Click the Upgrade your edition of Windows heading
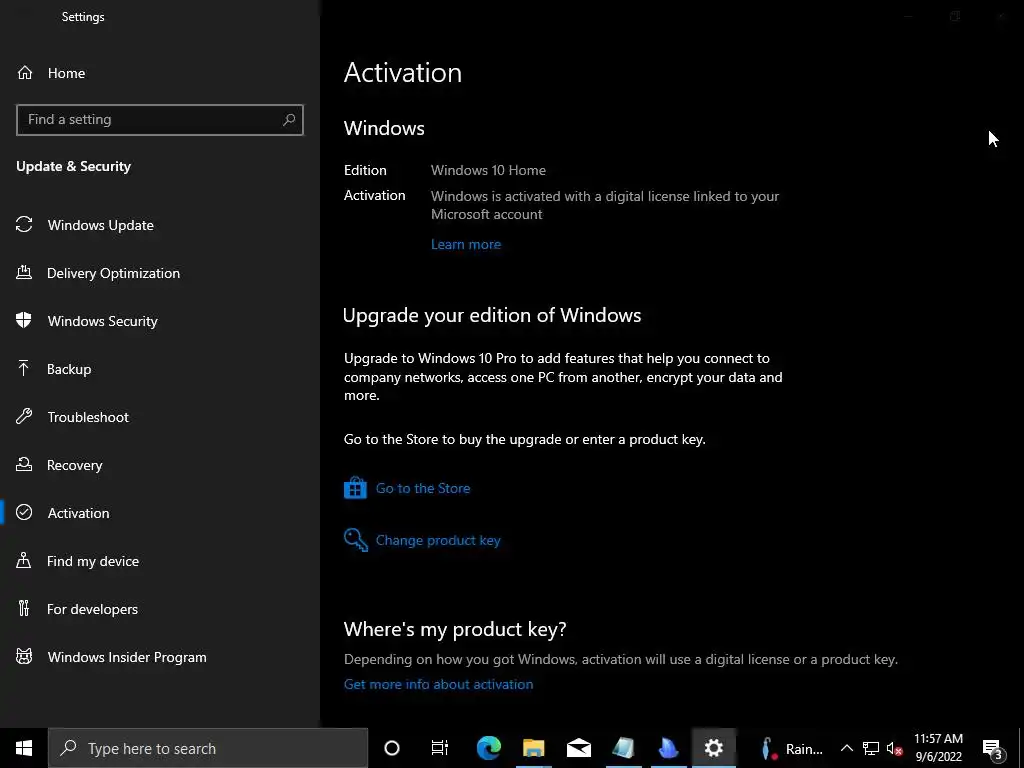The image size is (1024, 768). [x=492, y=315]
